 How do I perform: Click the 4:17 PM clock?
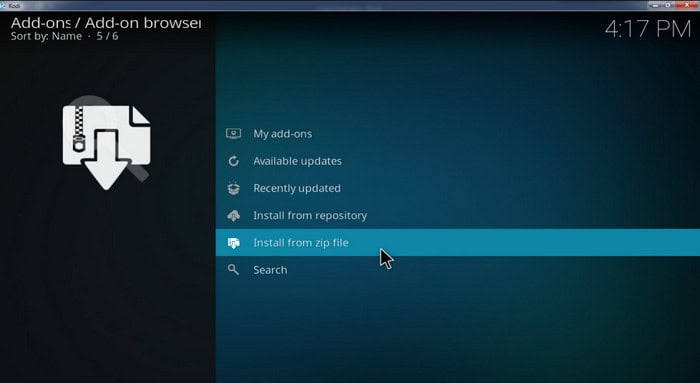click(x=648, y=29)
